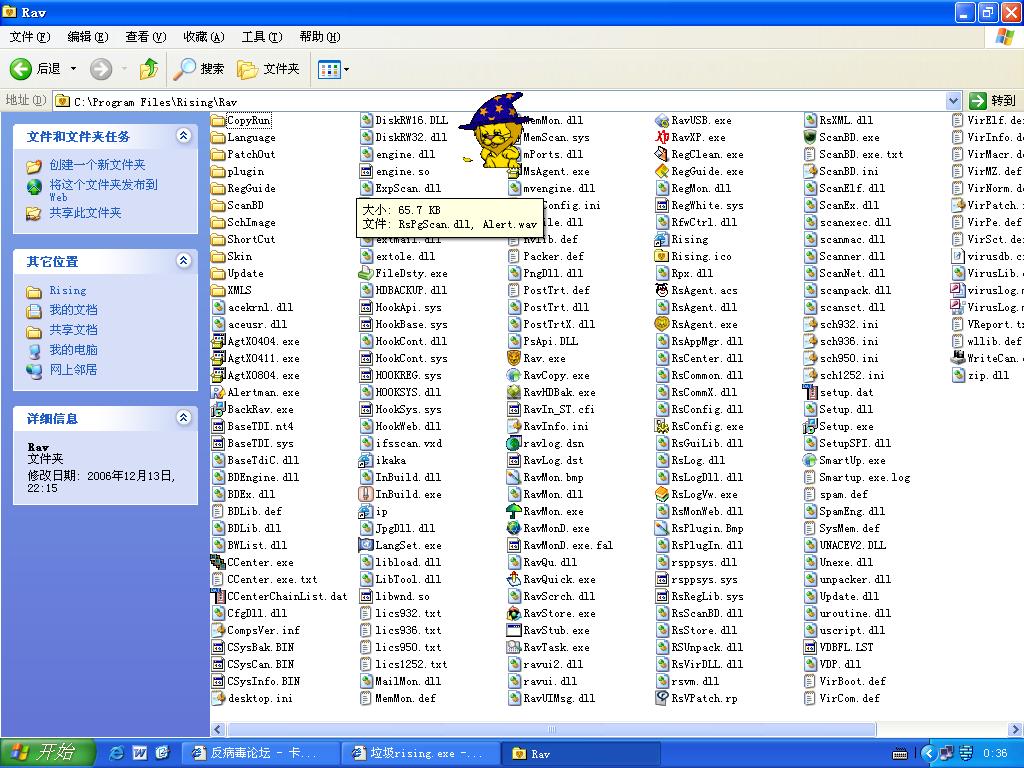Viewport: 1024px width, 768px height.
Task: Launch Internet Explorer quick launch icon
Action: (x=117, y=753)
